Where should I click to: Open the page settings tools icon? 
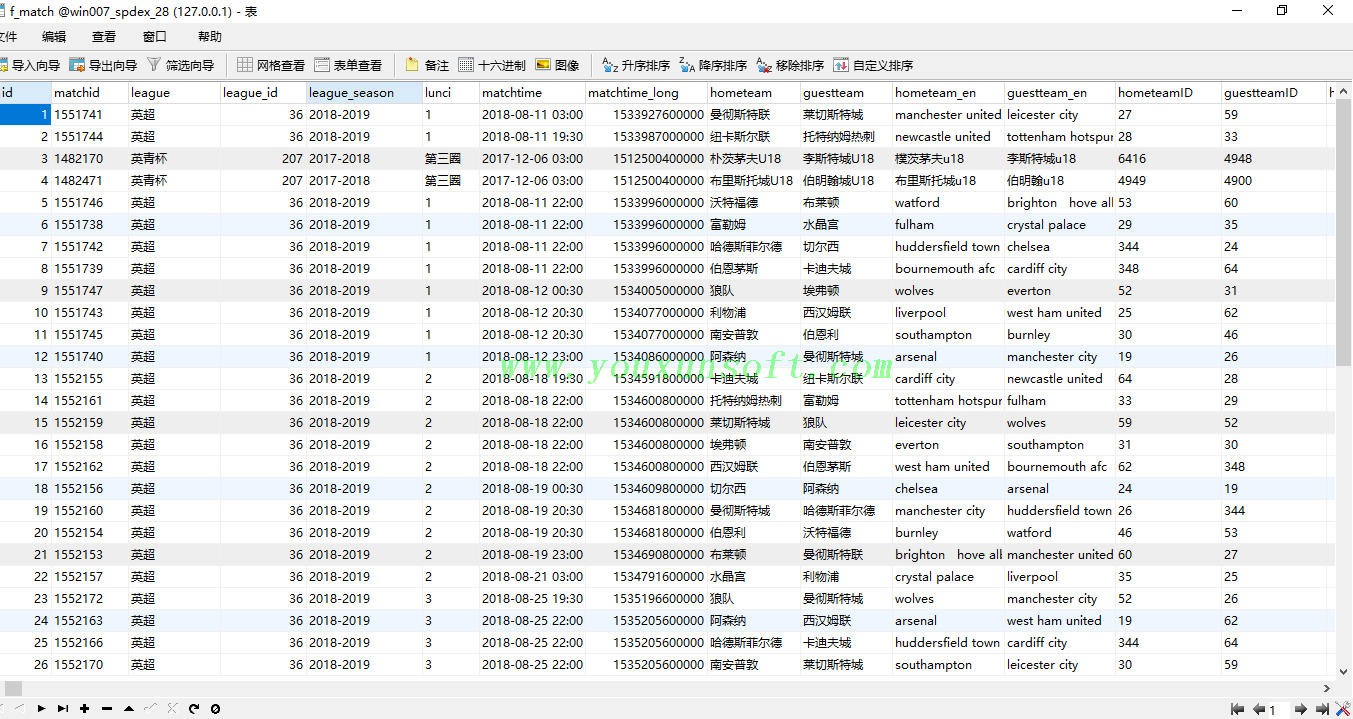(x=1341, y=709)
